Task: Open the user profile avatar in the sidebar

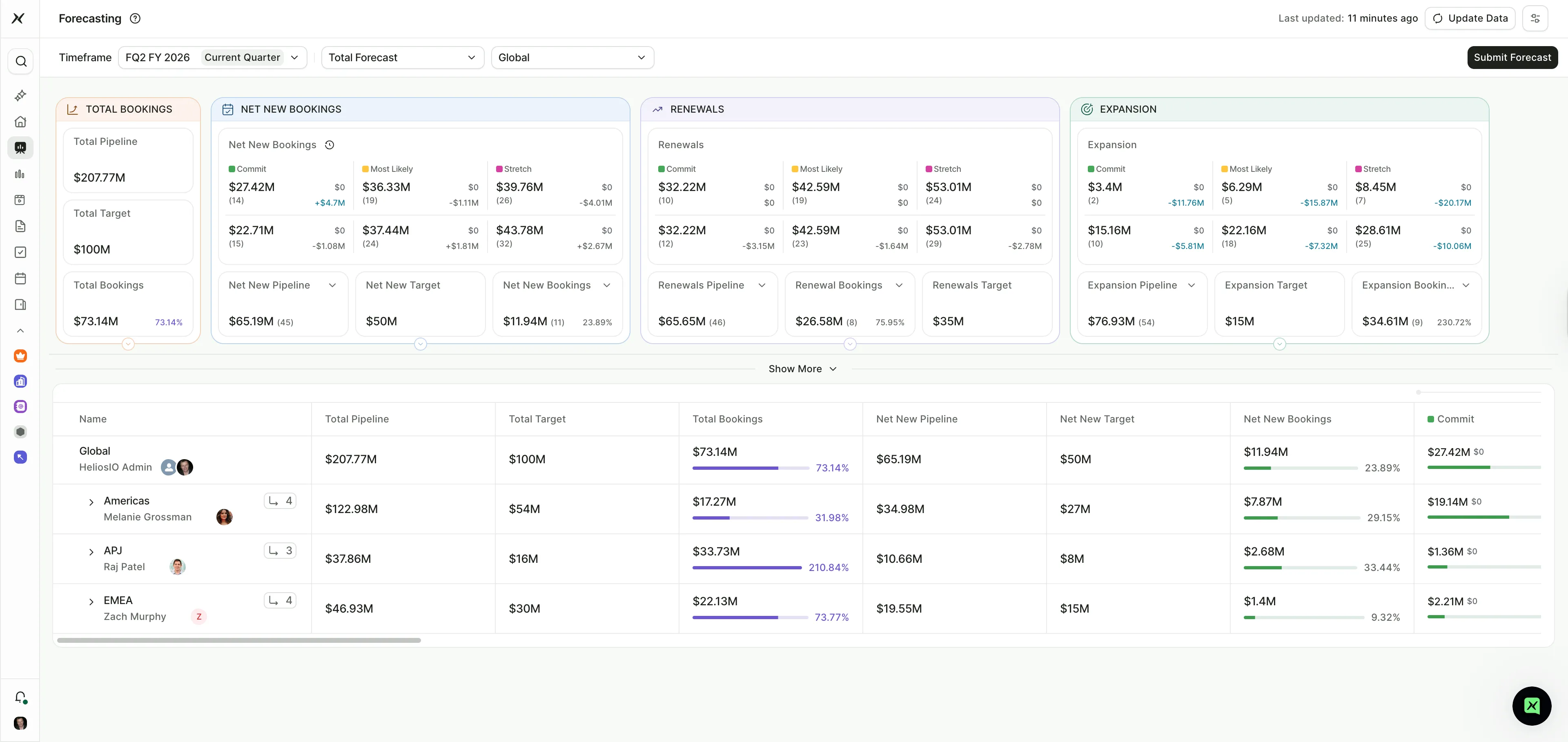Action: pos(21,723)
